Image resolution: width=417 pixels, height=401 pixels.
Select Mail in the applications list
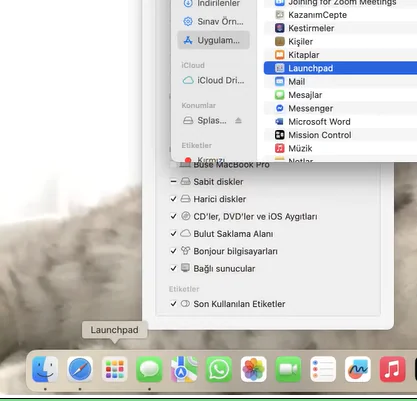[x=340, y=81]
